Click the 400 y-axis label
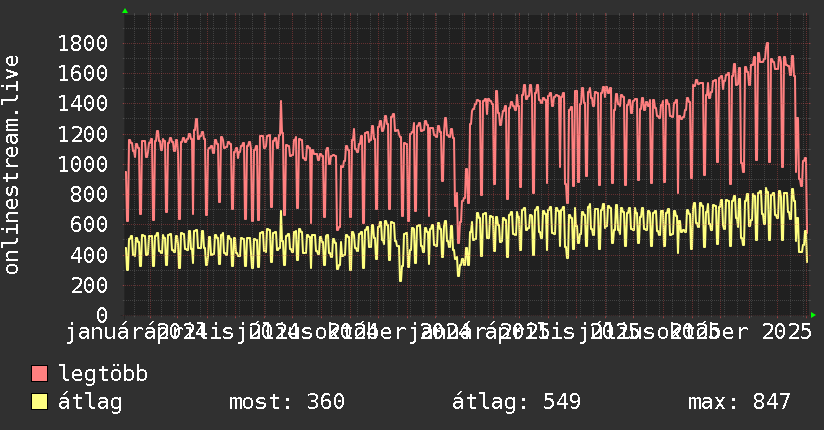Image resolution: width=824 pixels, height=430 pixels. [x=89, y=255]
